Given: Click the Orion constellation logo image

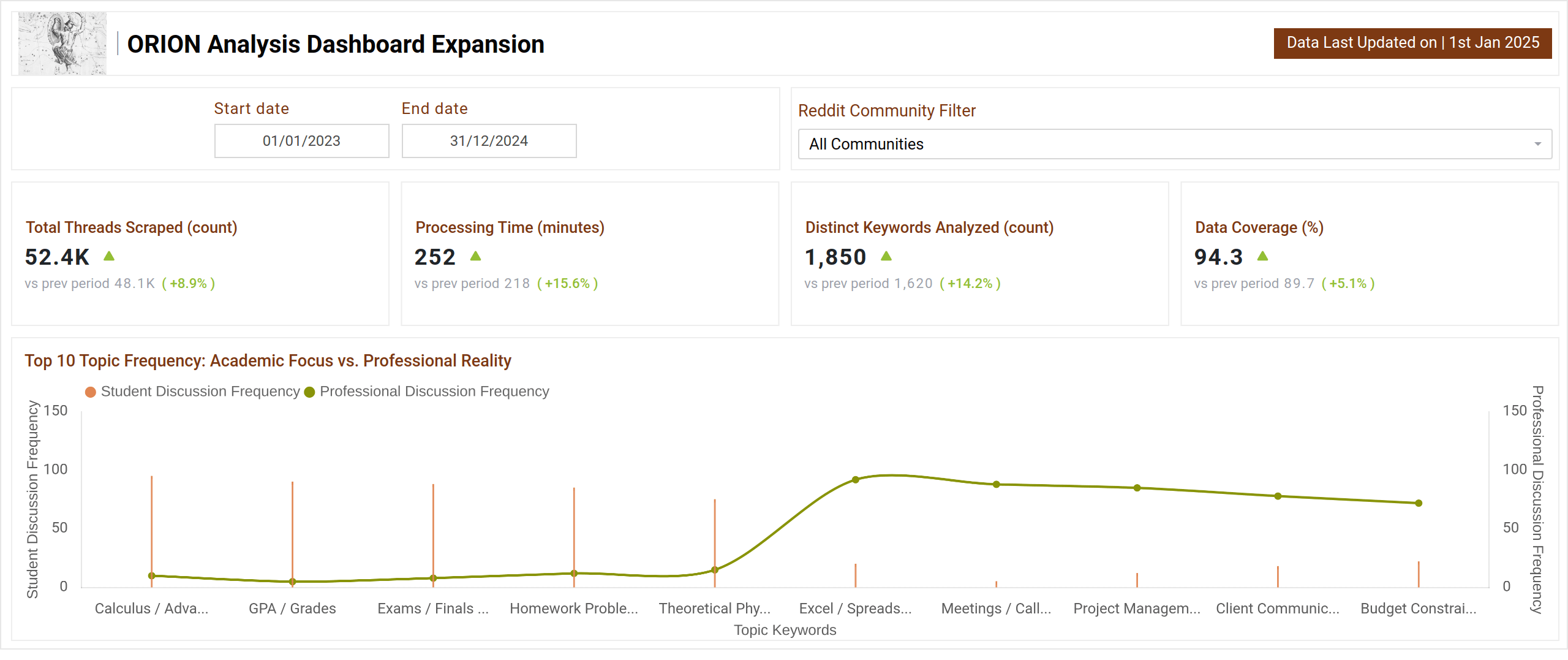Looking at the screenshot, I should [62, 44].
